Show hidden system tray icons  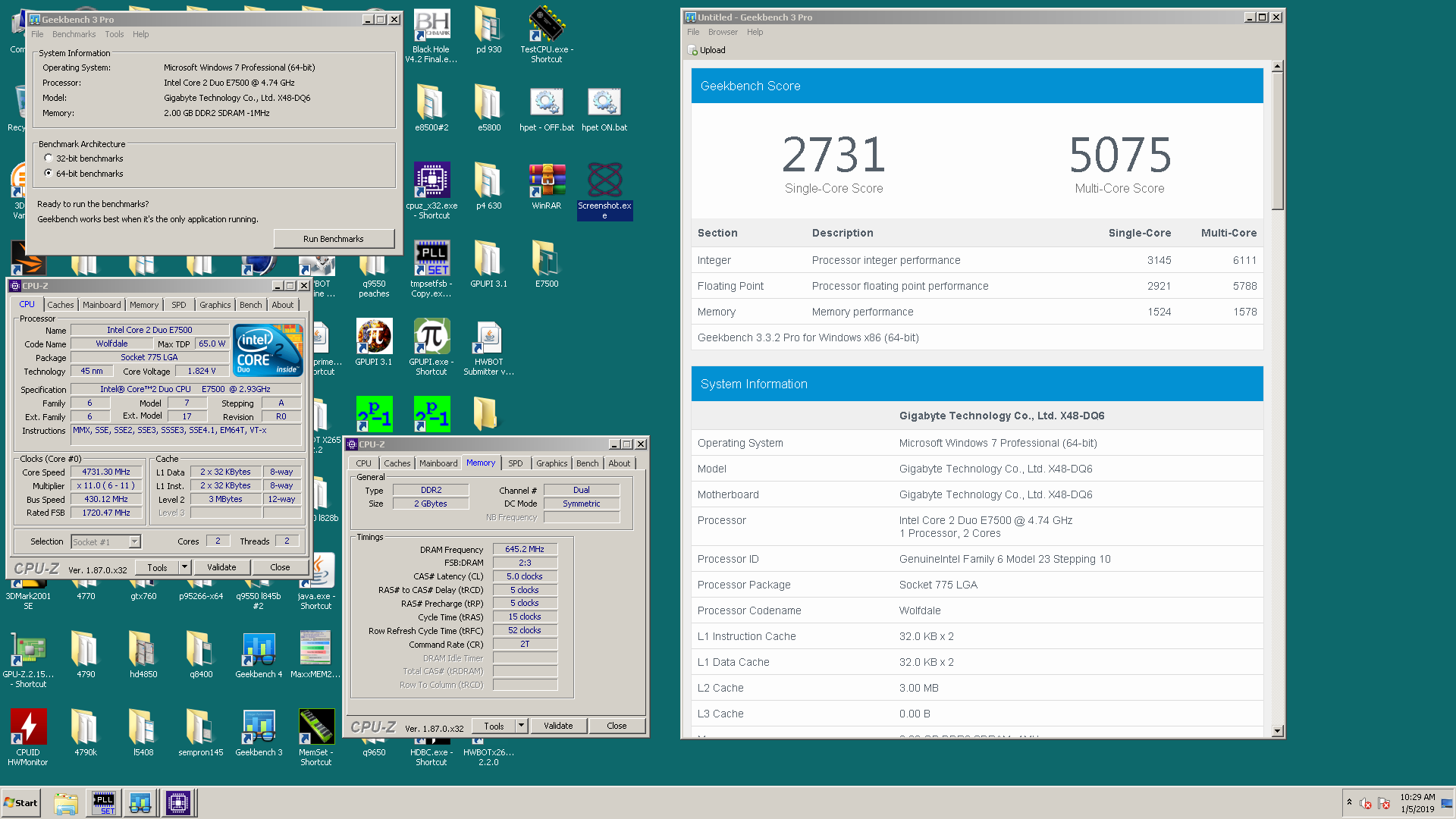tap(1349, 802)
